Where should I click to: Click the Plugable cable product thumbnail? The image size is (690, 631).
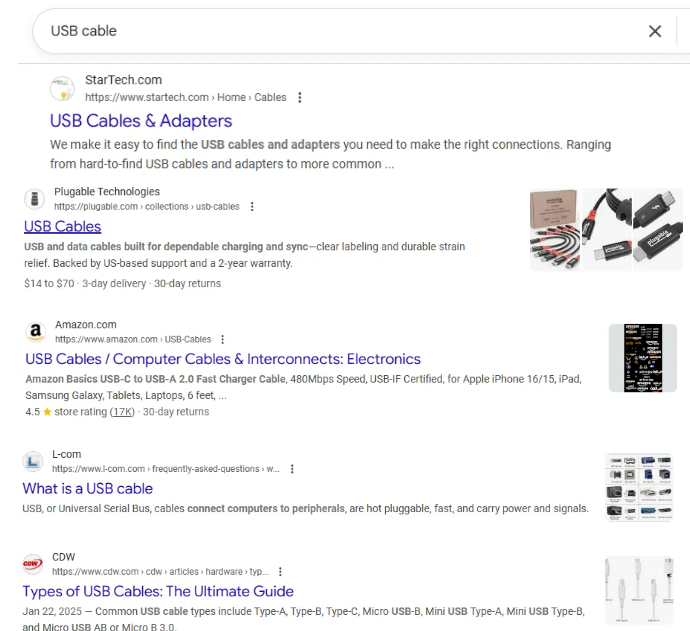(601, 230)
